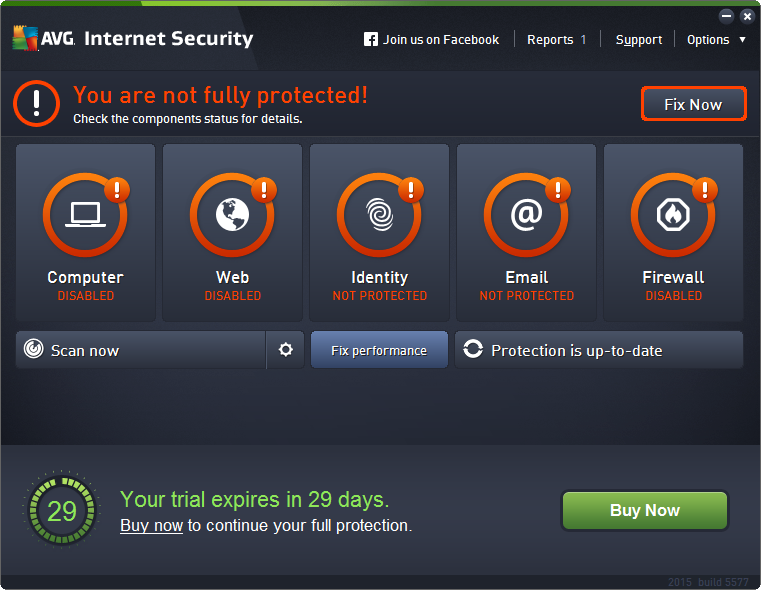This screenshot has width=761, height=590.
Task: Open the Support menu
Action: 639,40
